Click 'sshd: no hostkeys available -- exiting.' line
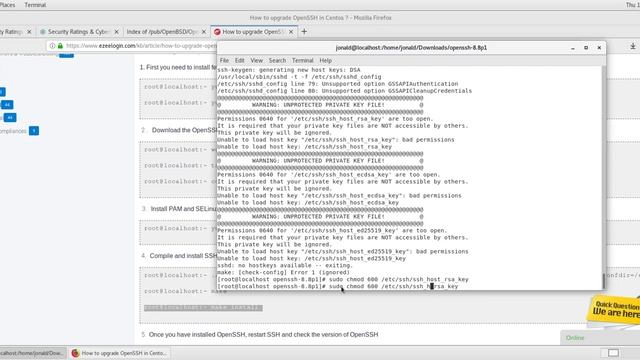The image size is (640, 360). (x=285, y=265)
